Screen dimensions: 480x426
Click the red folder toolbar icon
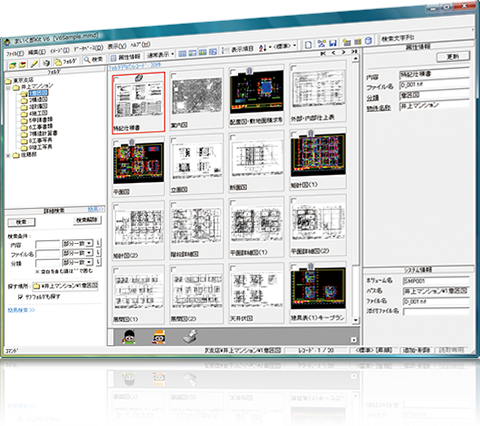tap(22, 65)
